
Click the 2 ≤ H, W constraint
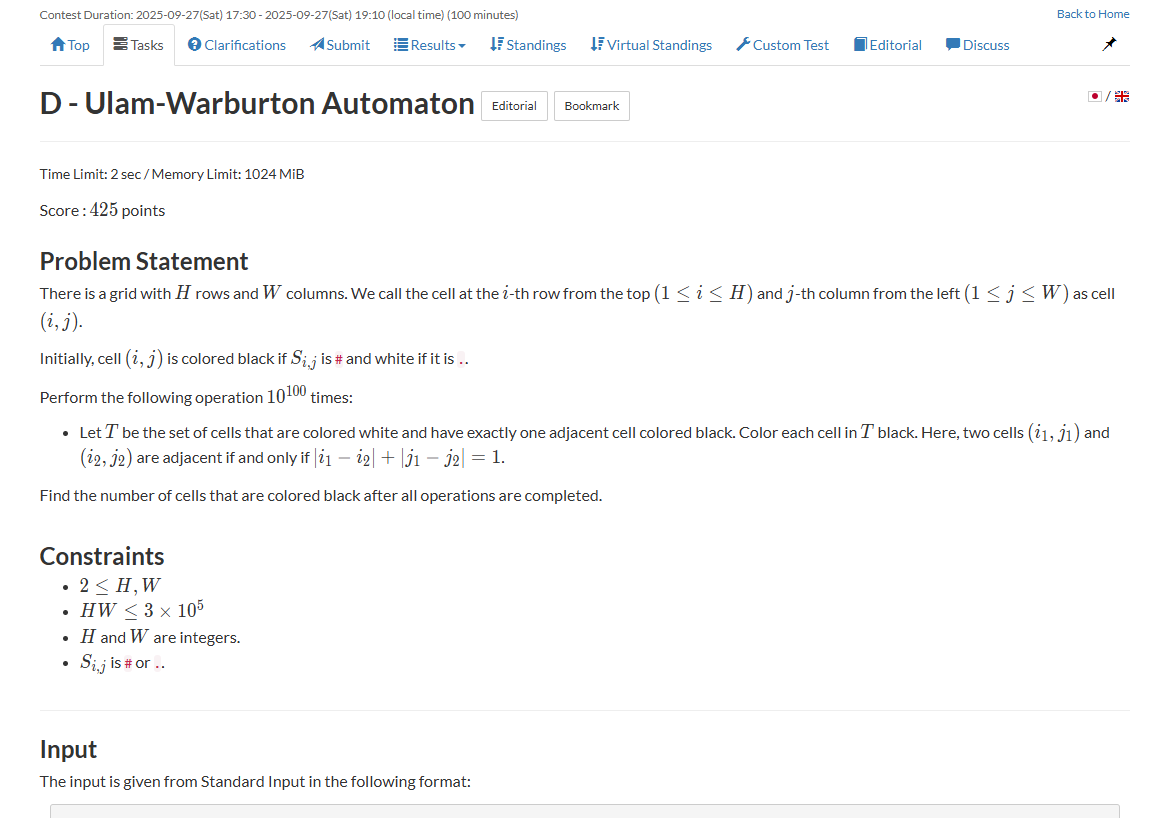pos(120,586)
